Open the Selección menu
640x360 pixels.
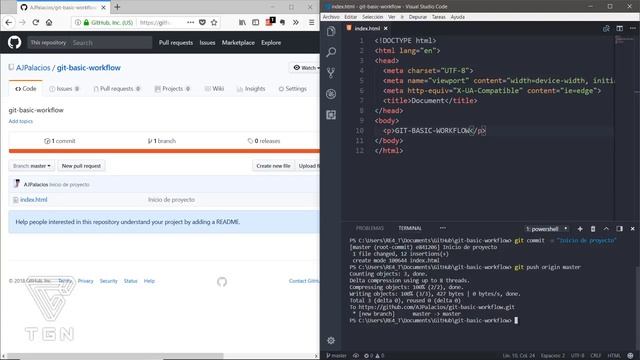[373, 17]
